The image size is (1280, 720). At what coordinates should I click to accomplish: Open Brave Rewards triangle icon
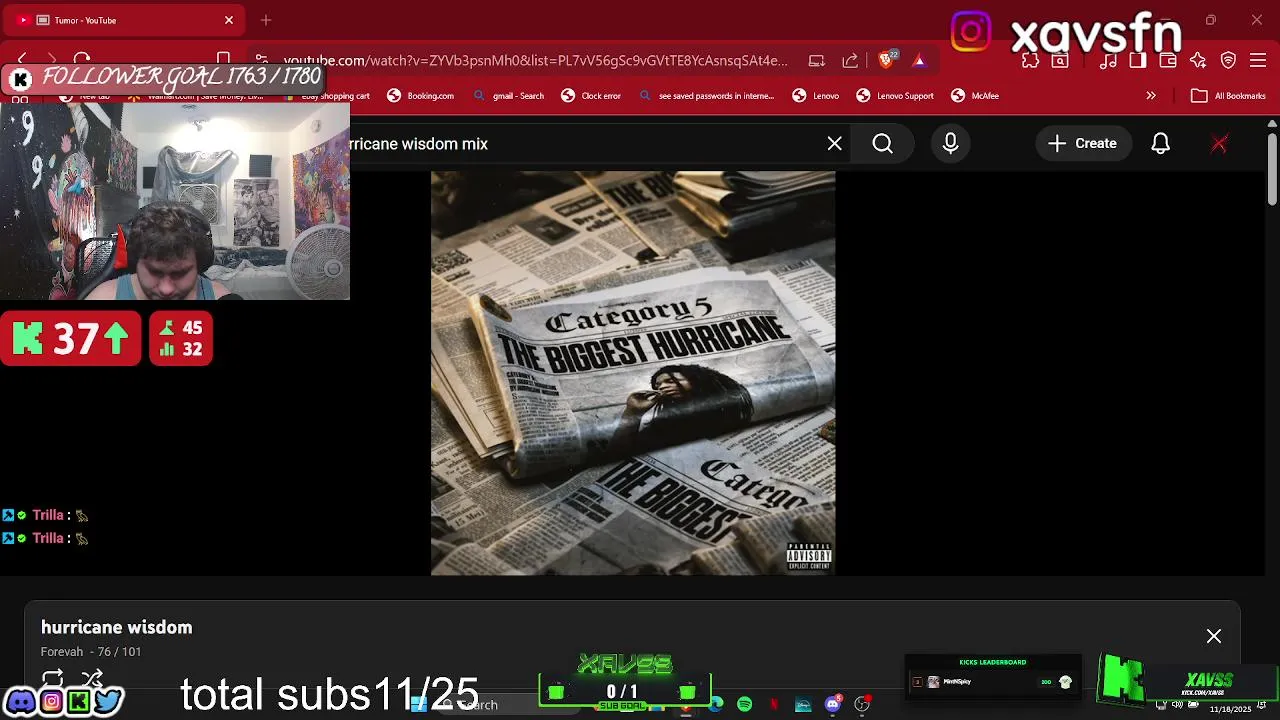click(919, 60)
